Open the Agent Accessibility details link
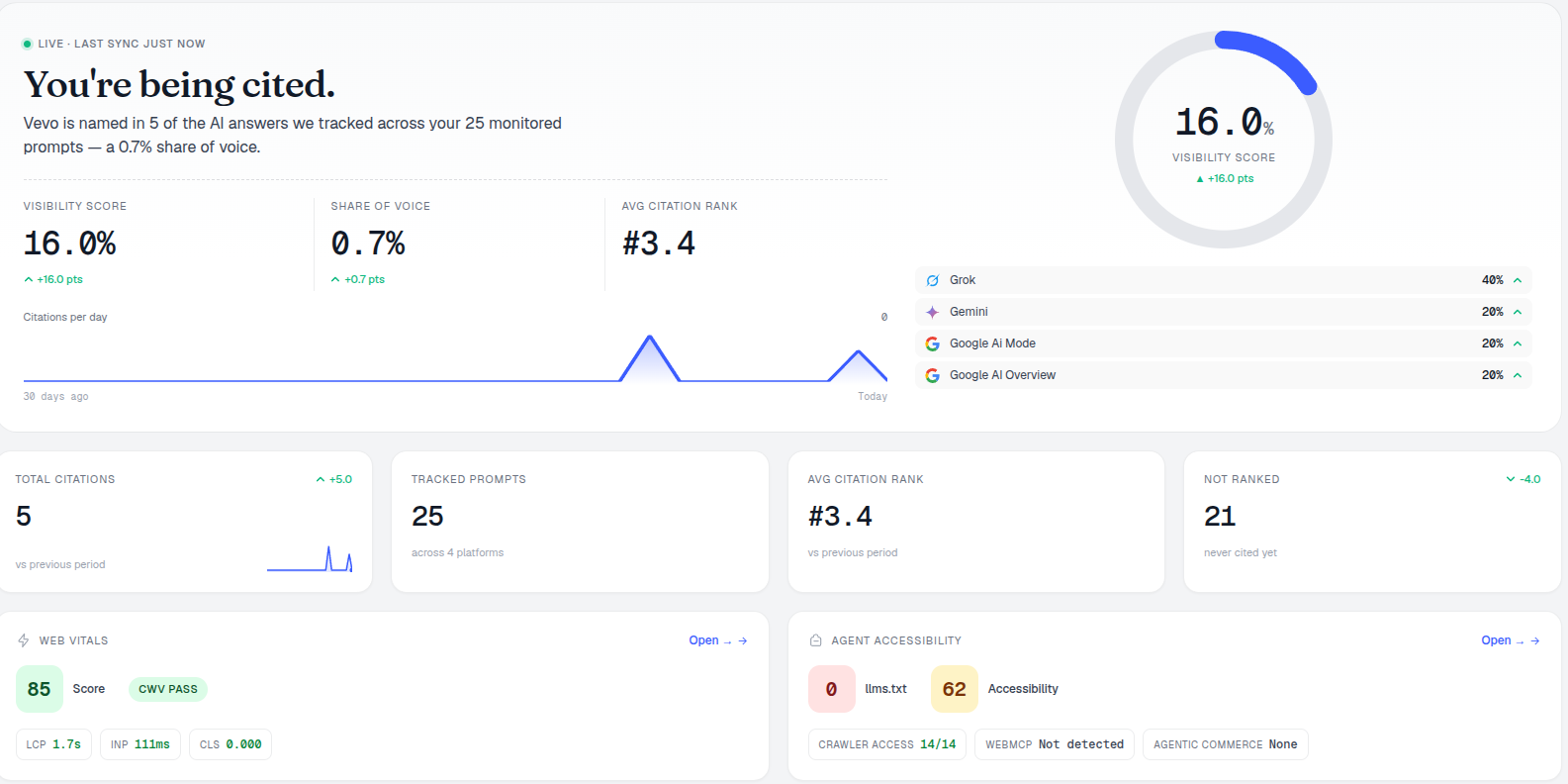1568x784 pixels. (x=1511, y=640)
